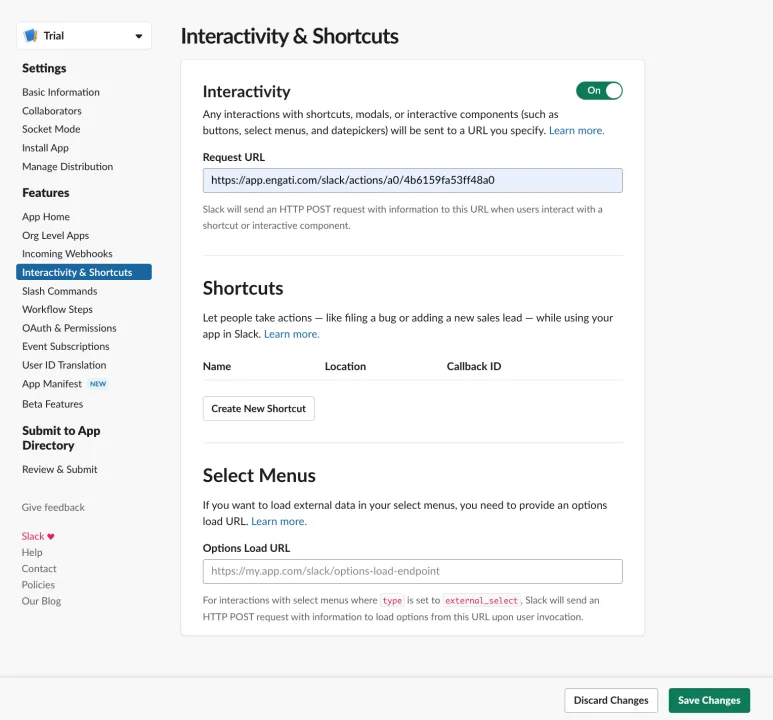Follow Learn more link under Shortcuts
The image size is (773, 720).
[x=292, y=334]
